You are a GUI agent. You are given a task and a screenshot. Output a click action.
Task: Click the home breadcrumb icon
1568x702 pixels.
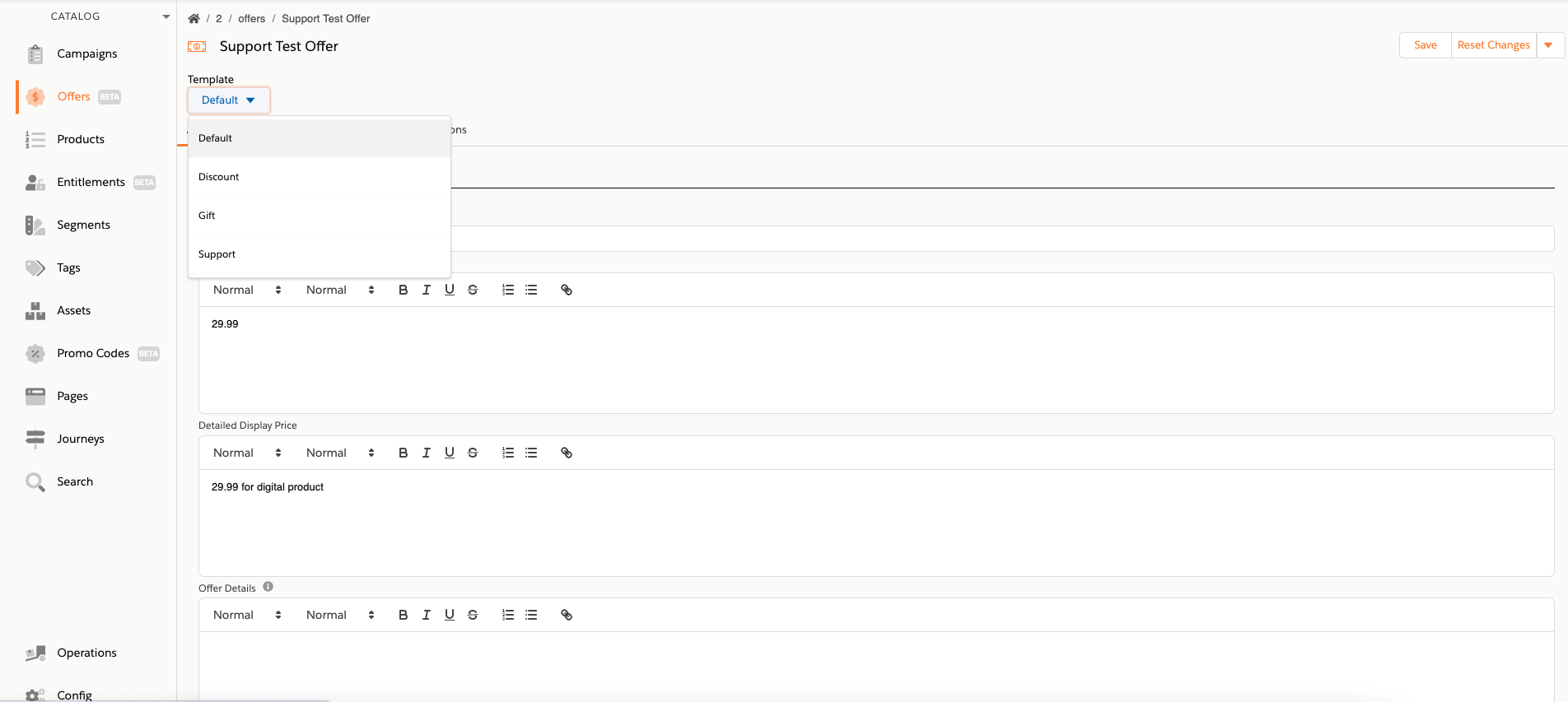click(194, 18)
